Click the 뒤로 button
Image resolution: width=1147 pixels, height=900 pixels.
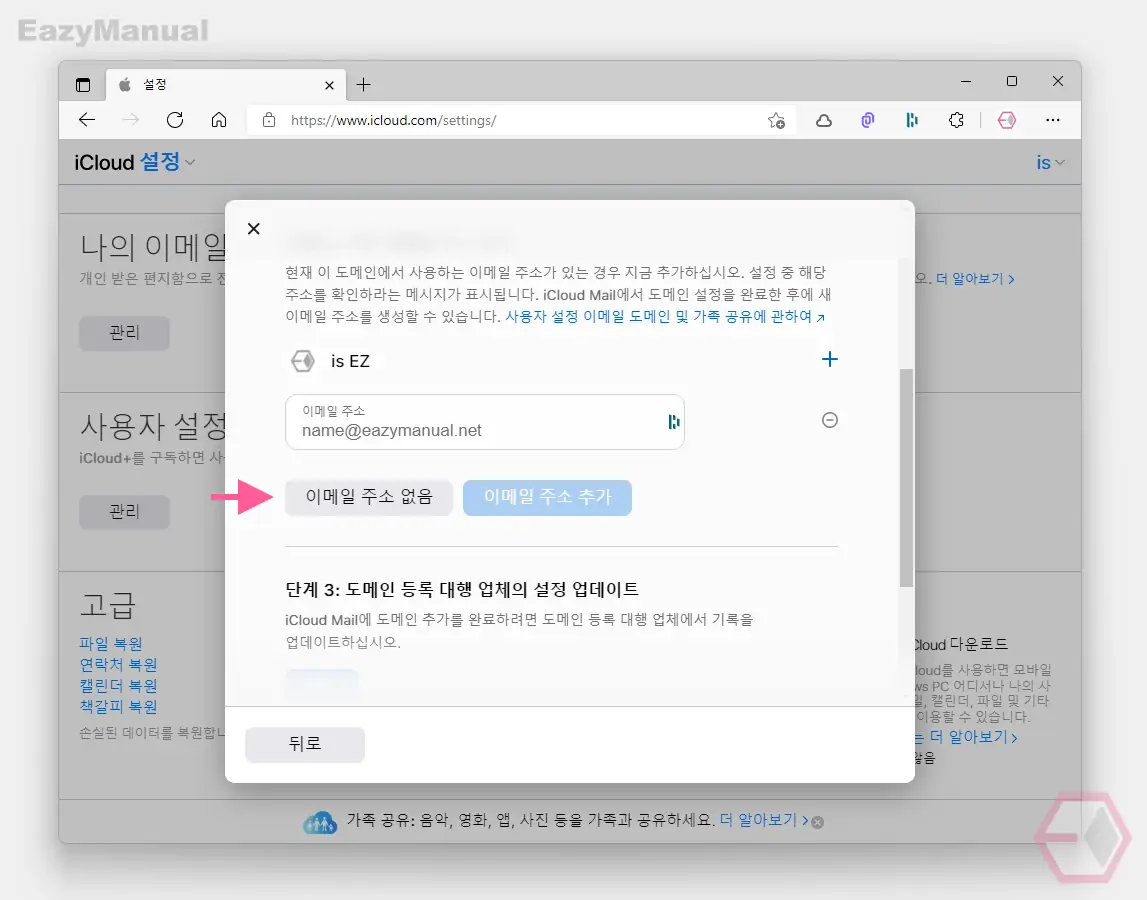[x=305, y=744]
